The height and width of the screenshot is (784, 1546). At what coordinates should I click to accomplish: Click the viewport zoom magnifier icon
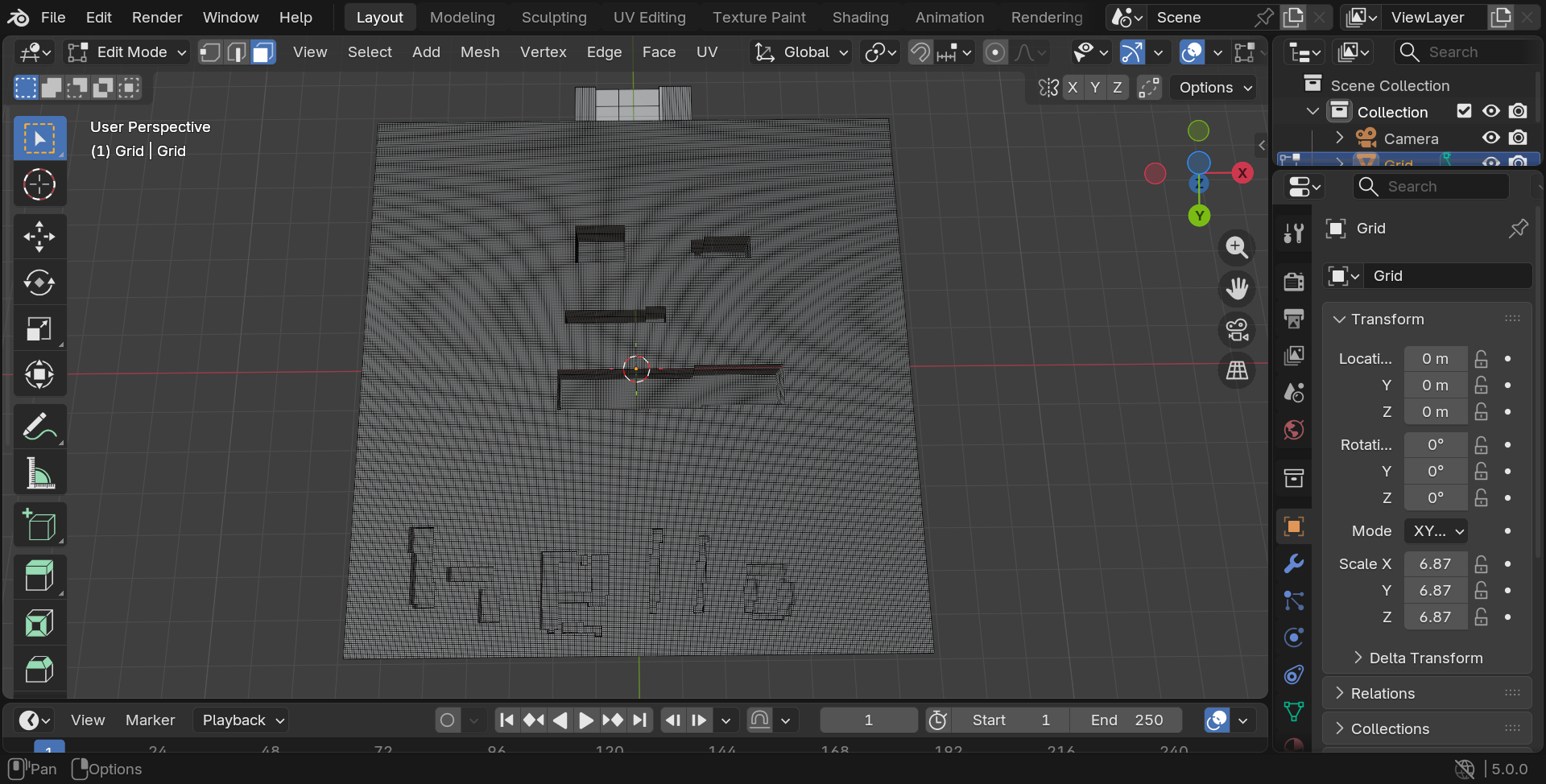pos(1237,247)
